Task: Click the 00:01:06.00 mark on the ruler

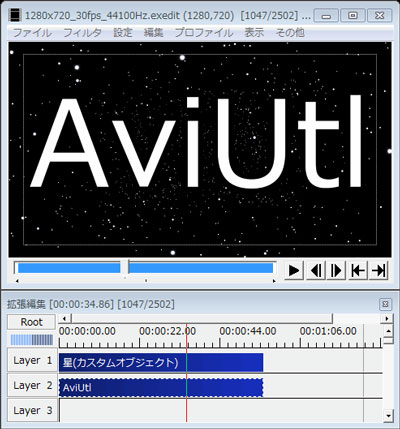Action: [x=328, y=331]
